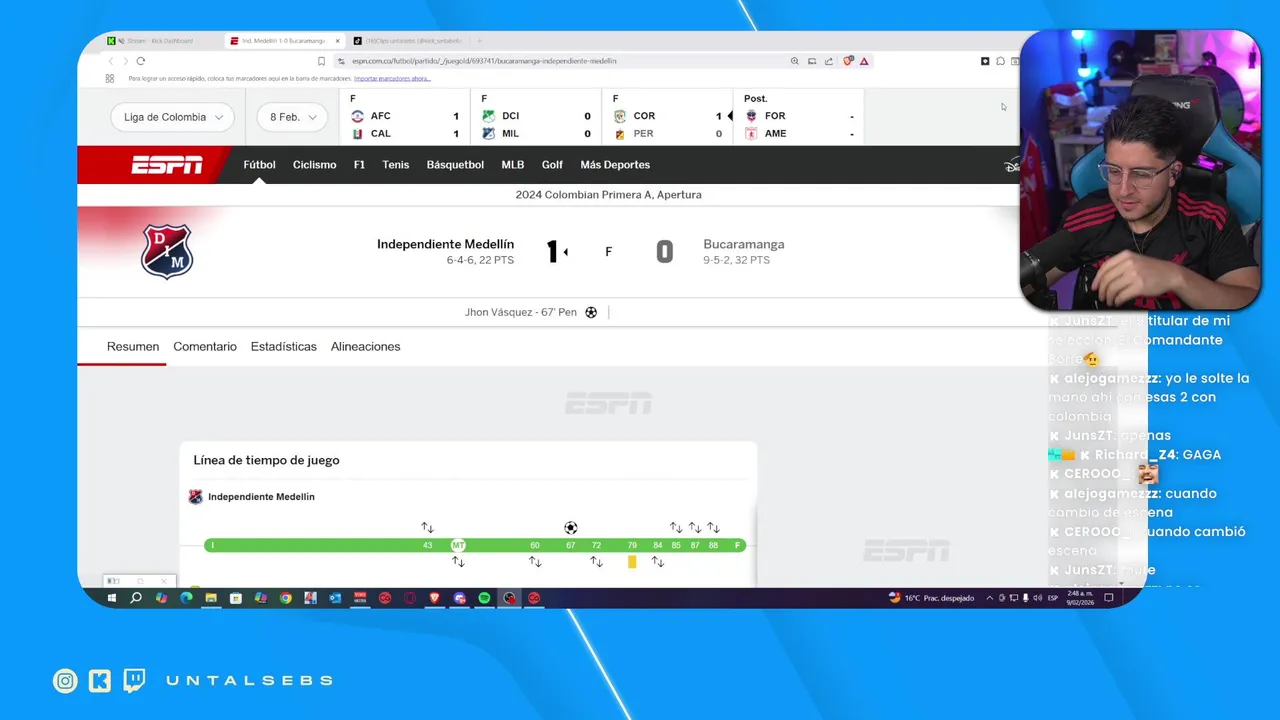Click the goal ball icon at minute 67
Image resolution: width=1280 pixels, height=720 pixels.
click(x=570, y=528)
